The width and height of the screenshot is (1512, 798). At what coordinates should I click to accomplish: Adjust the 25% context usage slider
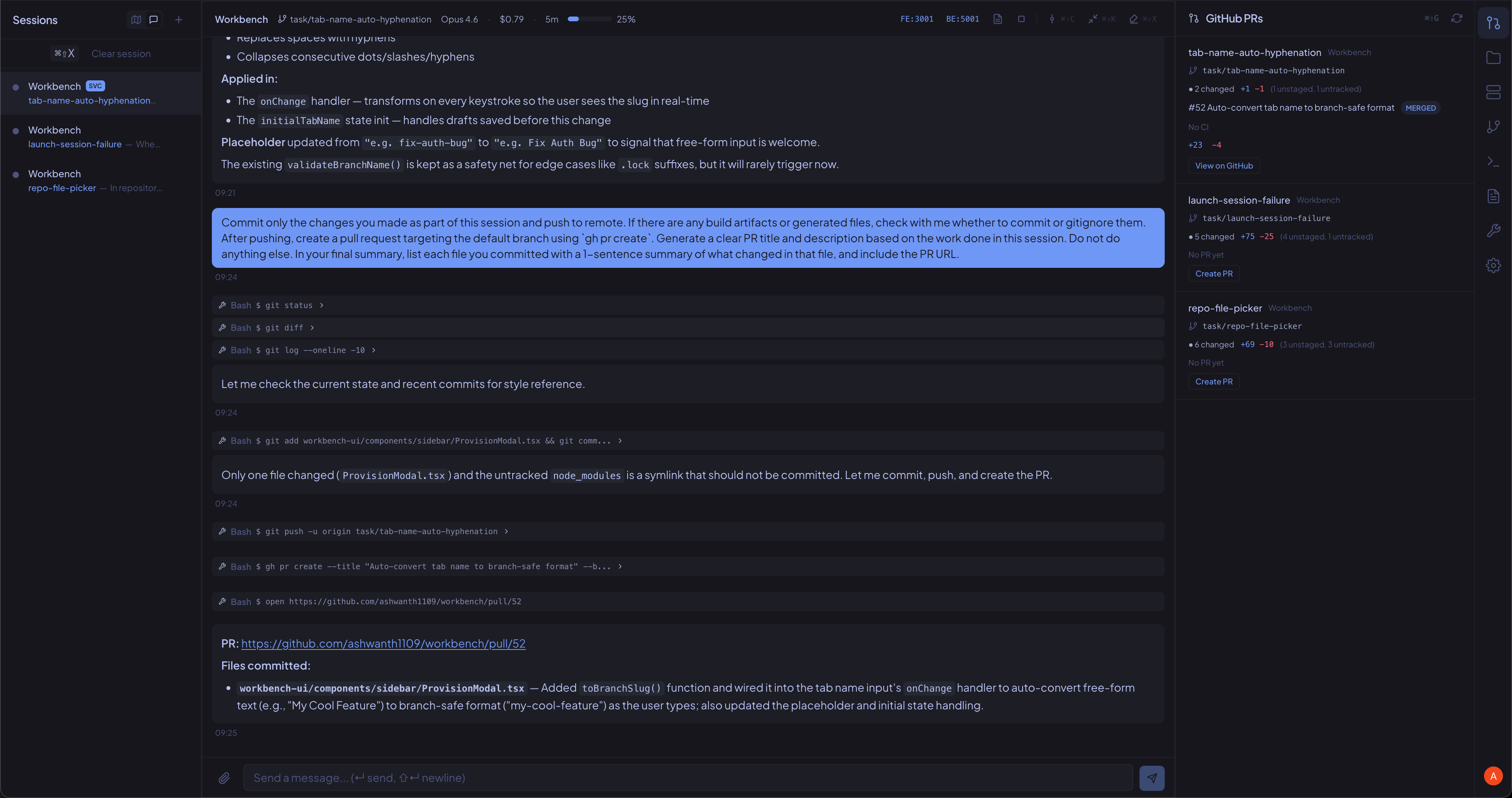(x=590, y=19)
